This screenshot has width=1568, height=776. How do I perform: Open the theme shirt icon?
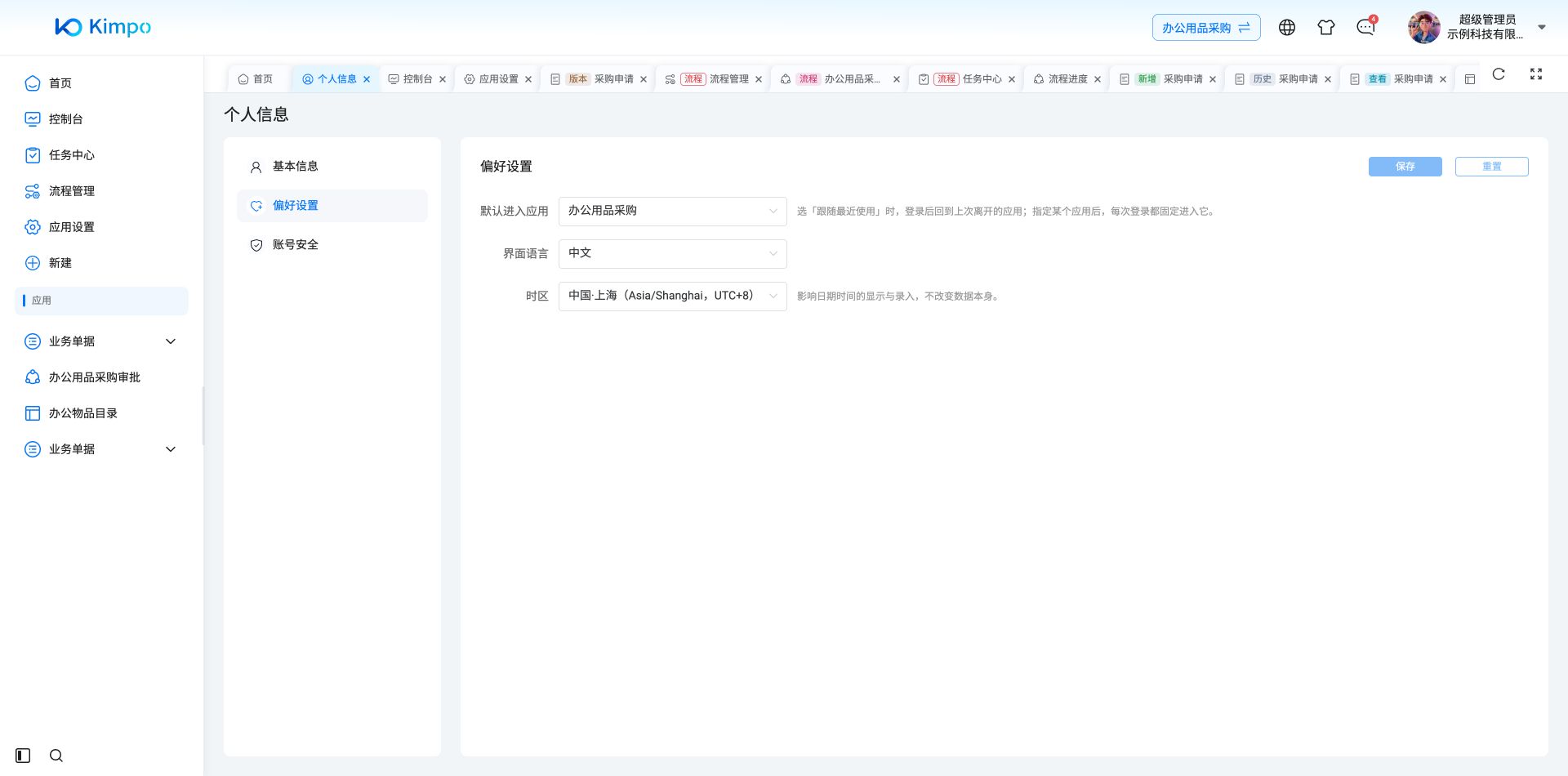1326,28
